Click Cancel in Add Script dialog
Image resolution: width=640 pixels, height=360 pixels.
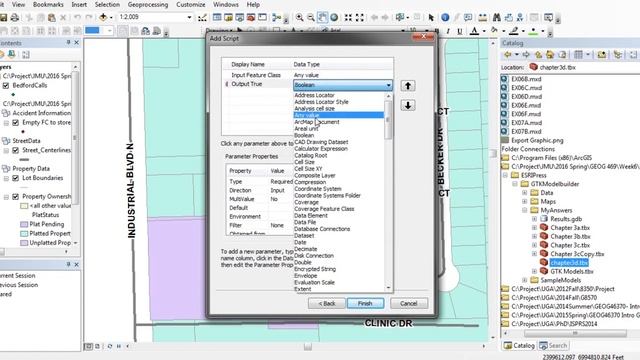click(x=409, y=303)
